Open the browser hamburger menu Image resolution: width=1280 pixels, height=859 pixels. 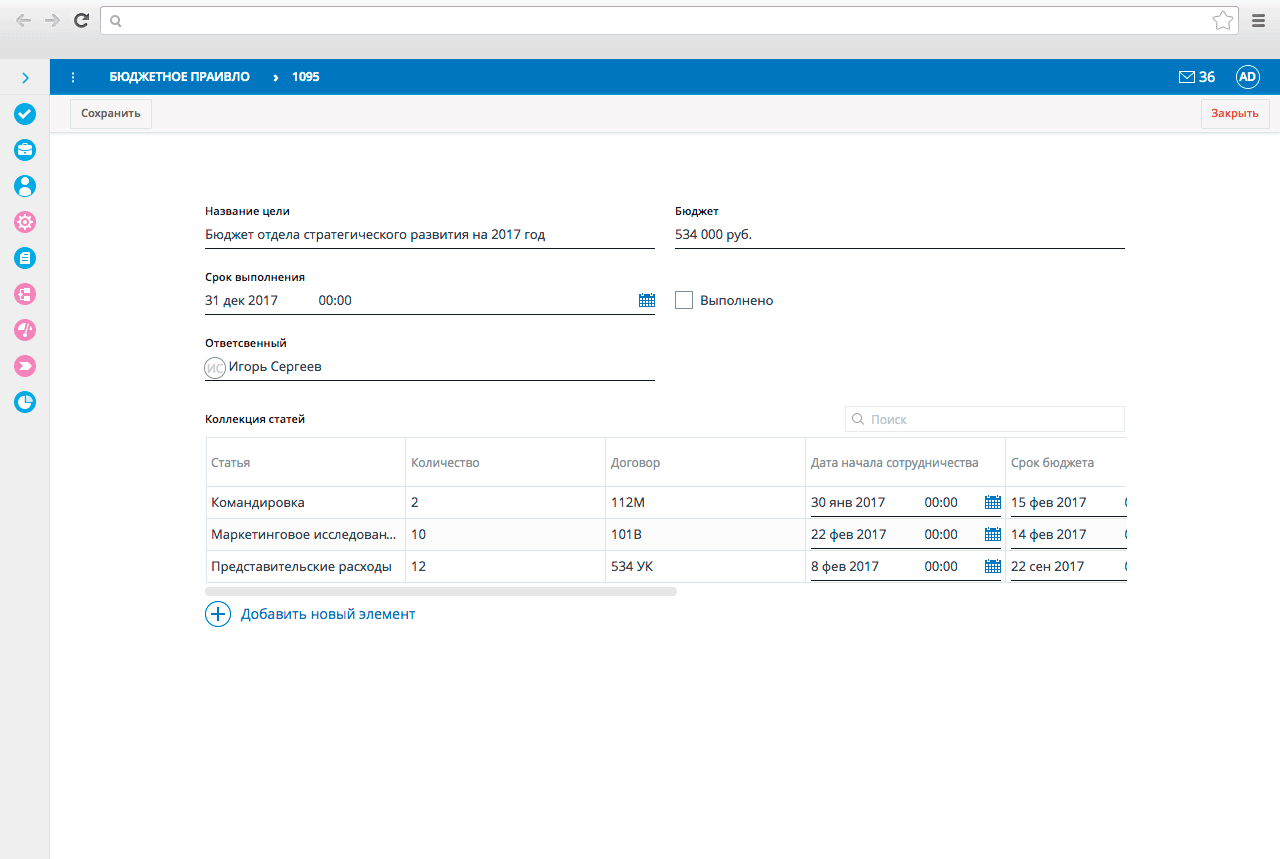(1258, 20)
